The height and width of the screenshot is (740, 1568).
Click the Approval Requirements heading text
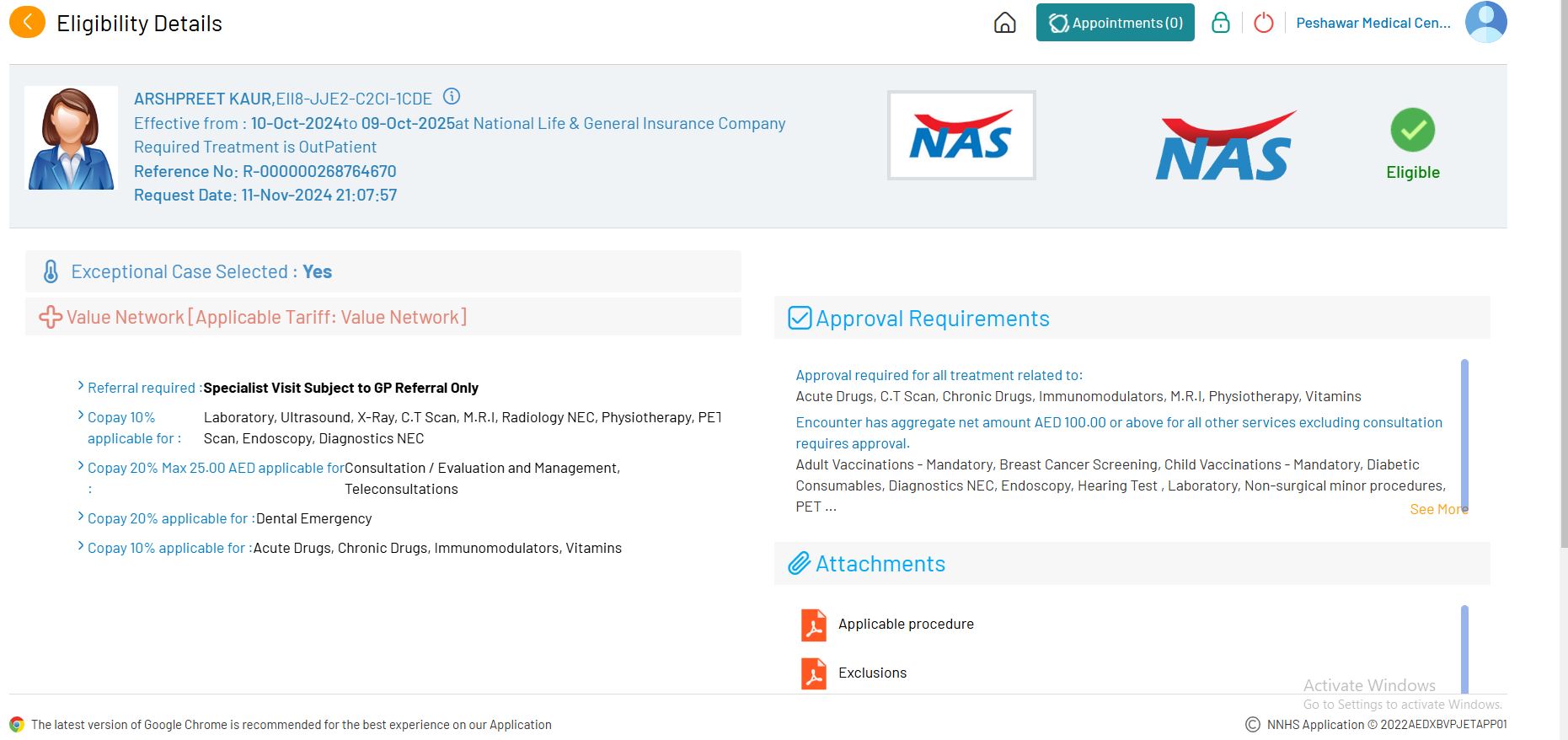pyautogui.click(x=932, y=318)
